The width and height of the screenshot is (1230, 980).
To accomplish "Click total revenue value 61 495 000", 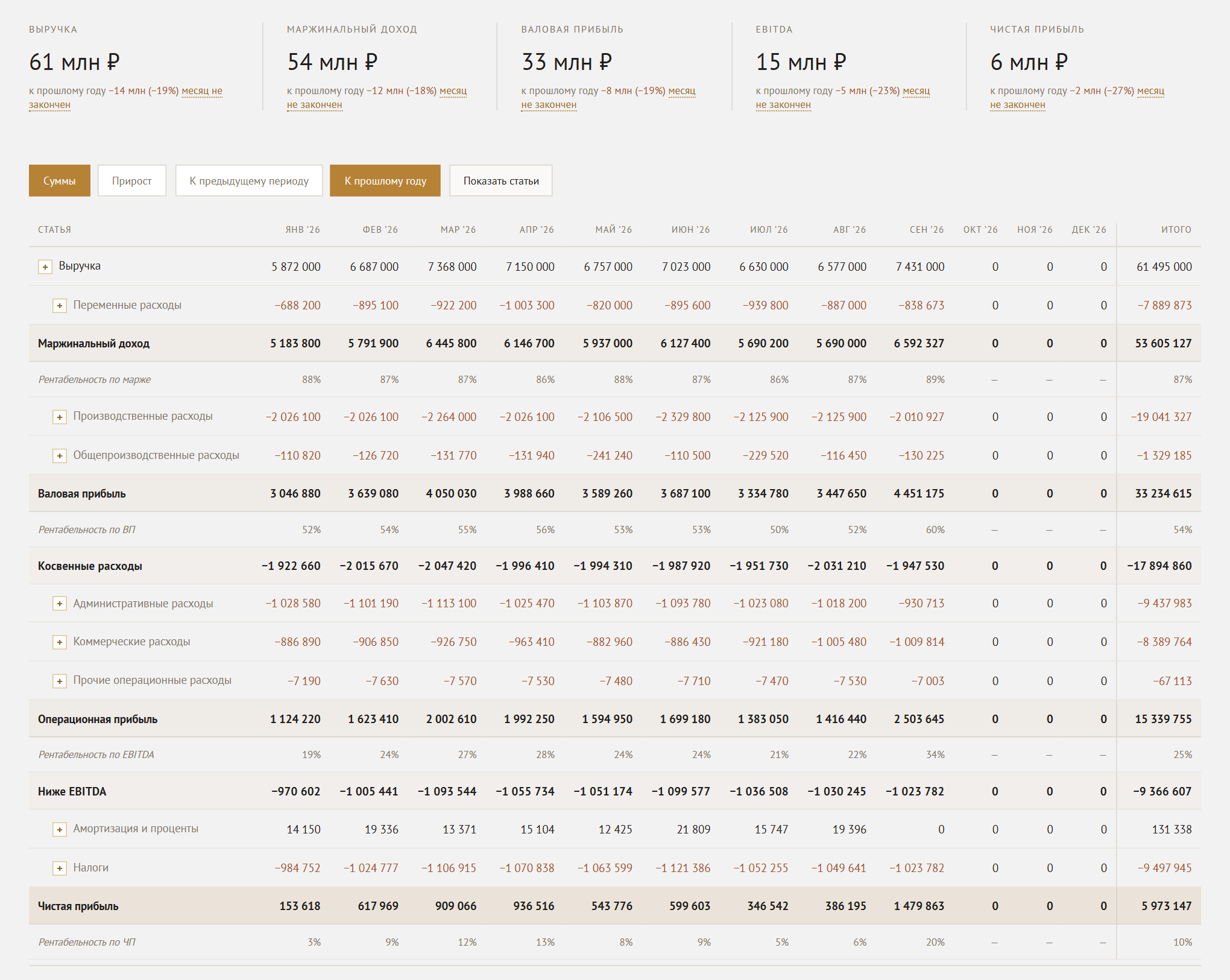I will 1164,267.
